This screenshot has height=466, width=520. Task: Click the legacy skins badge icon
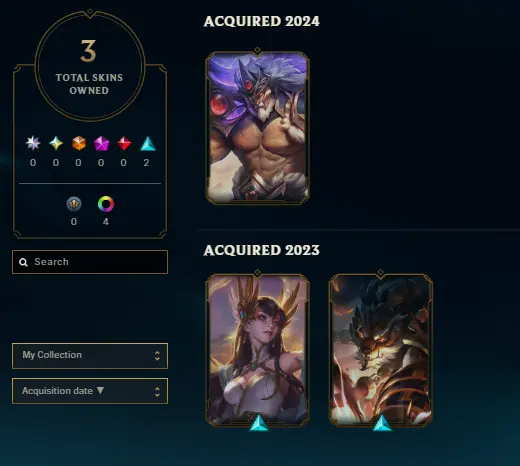click(74, 204)
